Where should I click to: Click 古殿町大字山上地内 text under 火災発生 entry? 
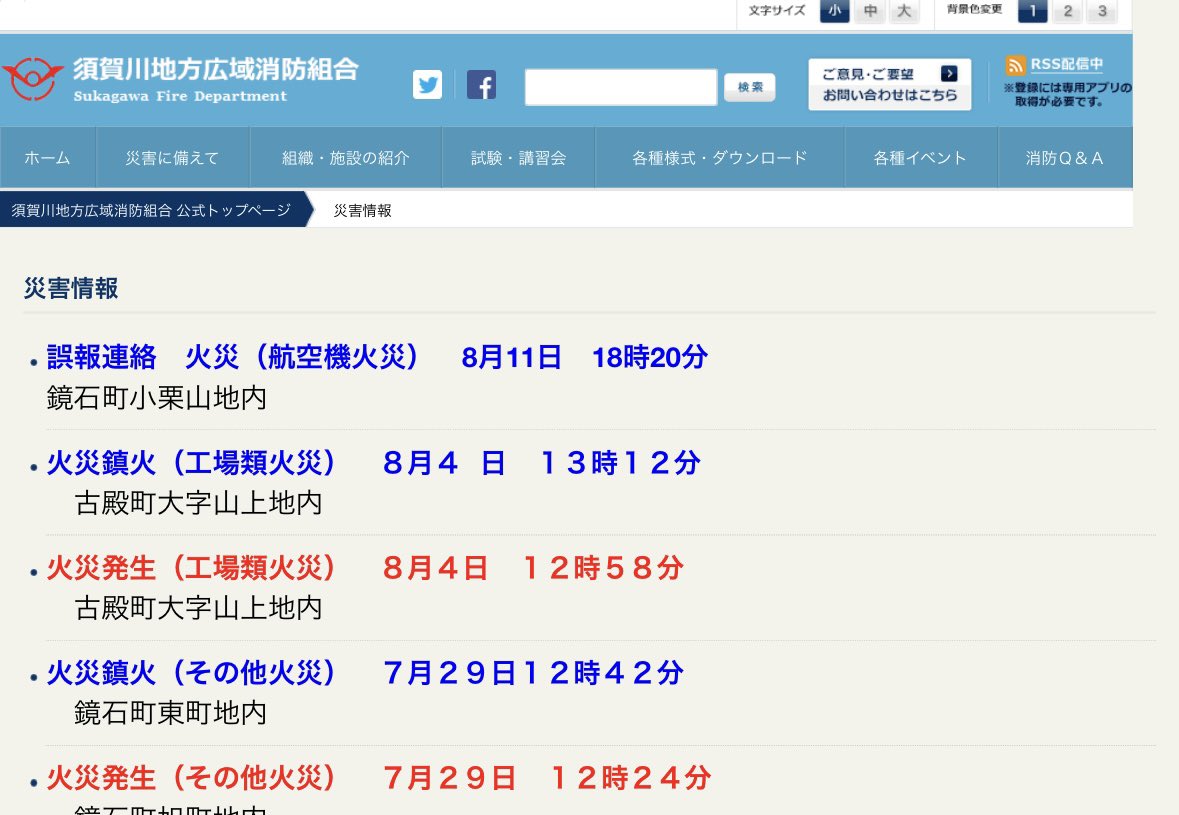(199, 608)
